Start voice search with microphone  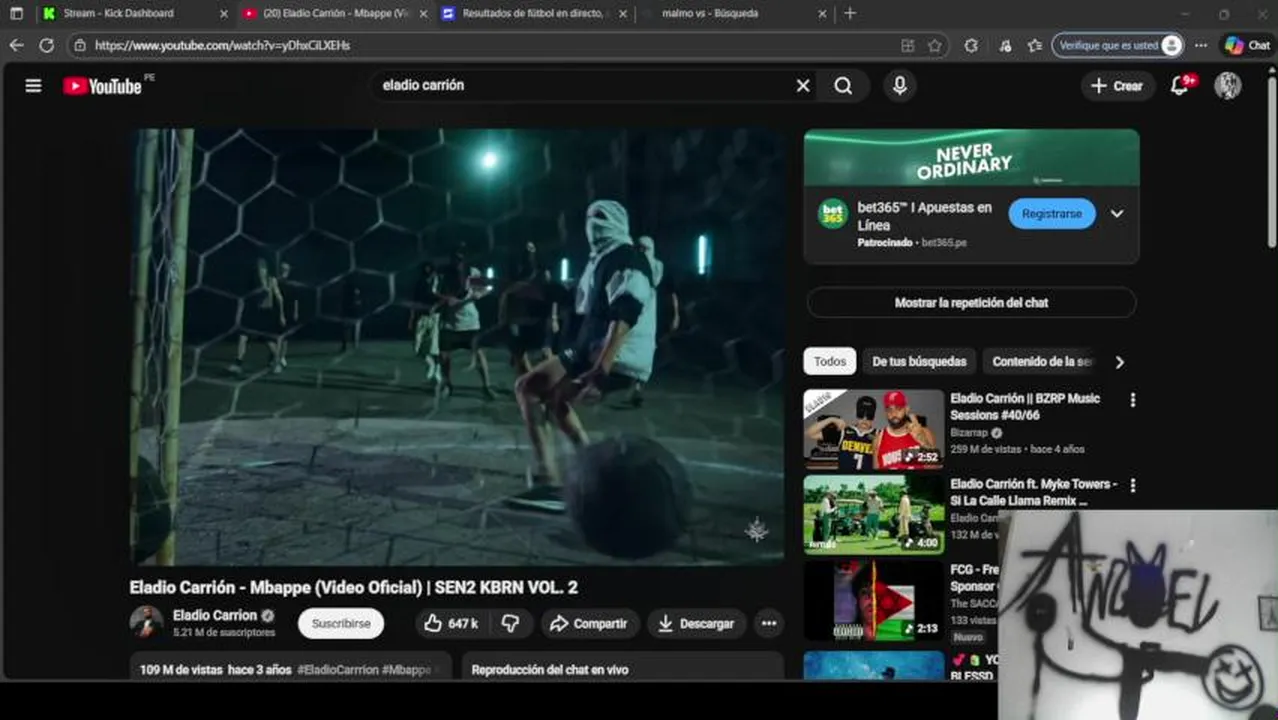click(900, 86)
